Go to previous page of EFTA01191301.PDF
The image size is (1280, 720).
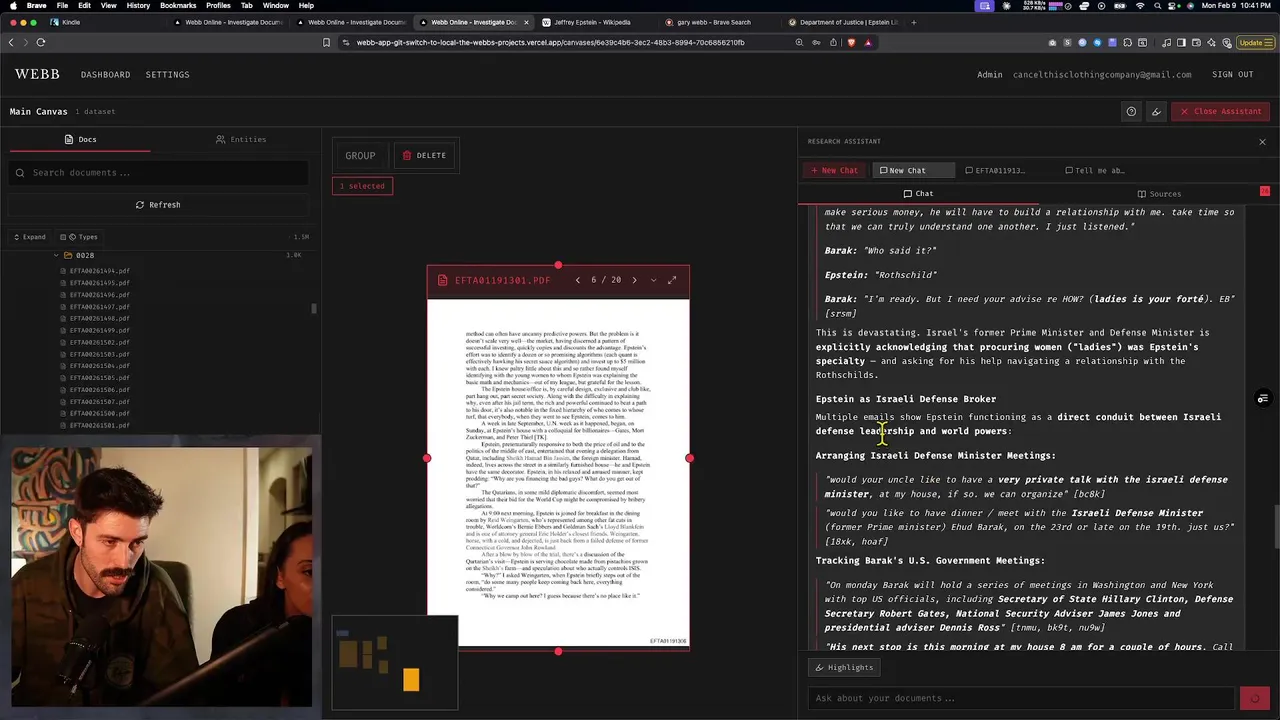pos(578,280)
